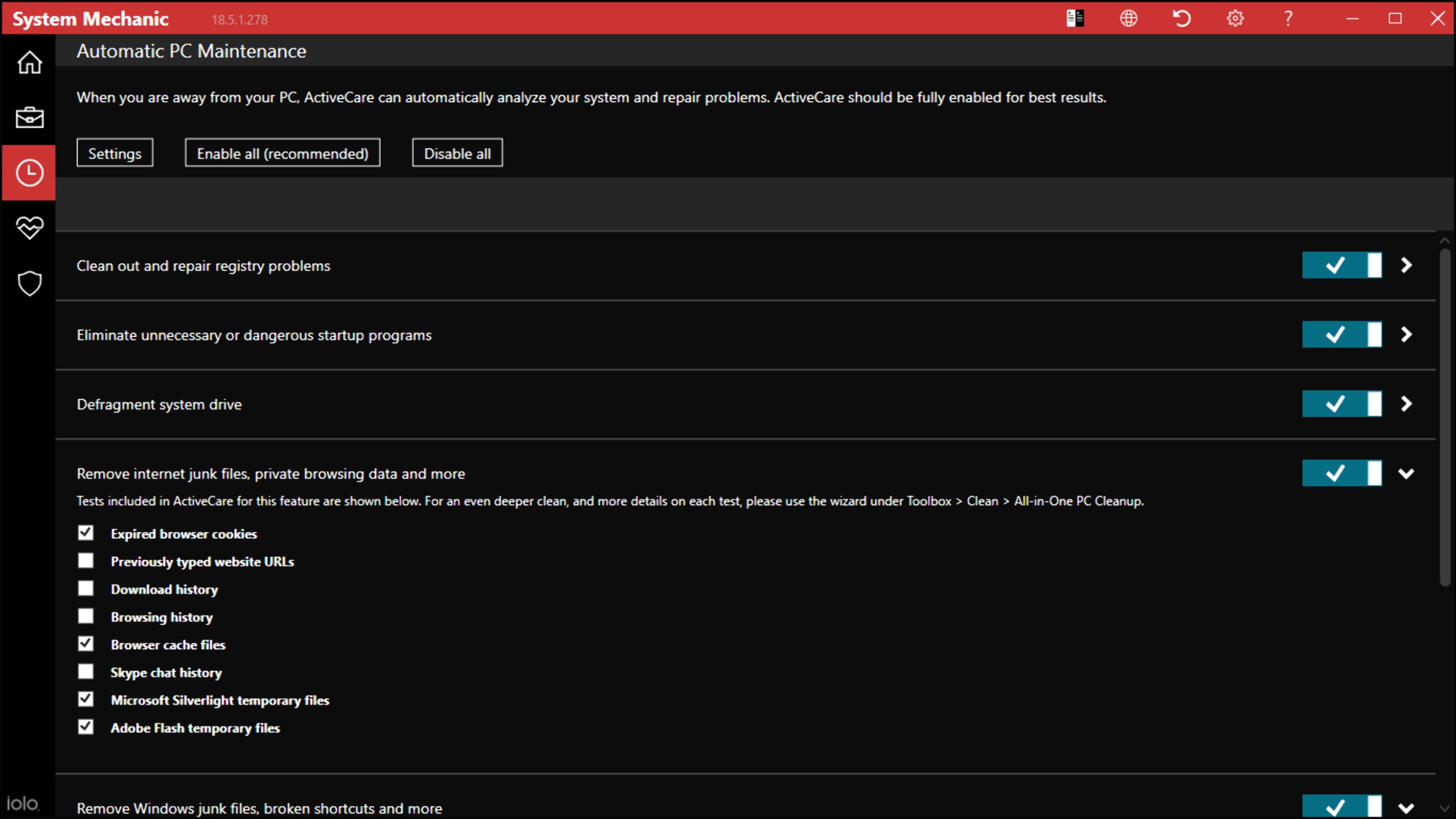Check Browsing history checkbox
1456x819 pixels.
click(x=86, y=616)
